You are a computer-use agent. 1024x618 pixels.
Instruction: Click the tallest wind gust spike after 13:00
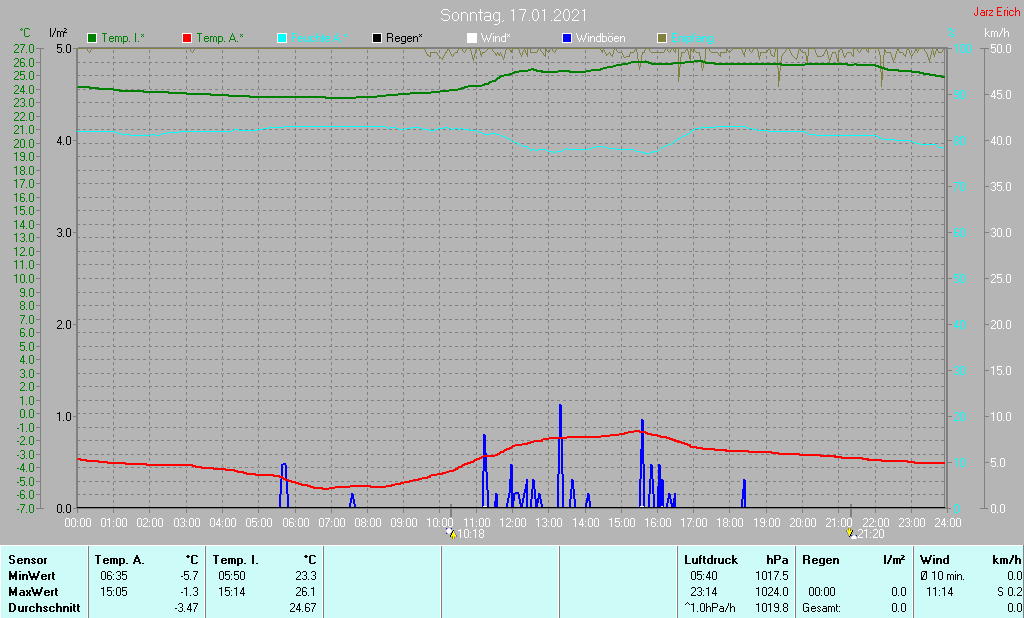pyautogui.click(x=560, y=455)
